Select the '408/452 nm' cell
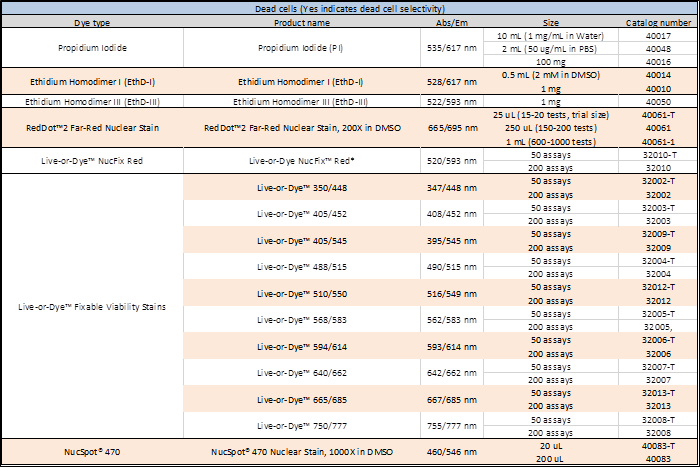The height and width of the screenshot is (467, 700). pyautogui.click(x=452, y=214)
